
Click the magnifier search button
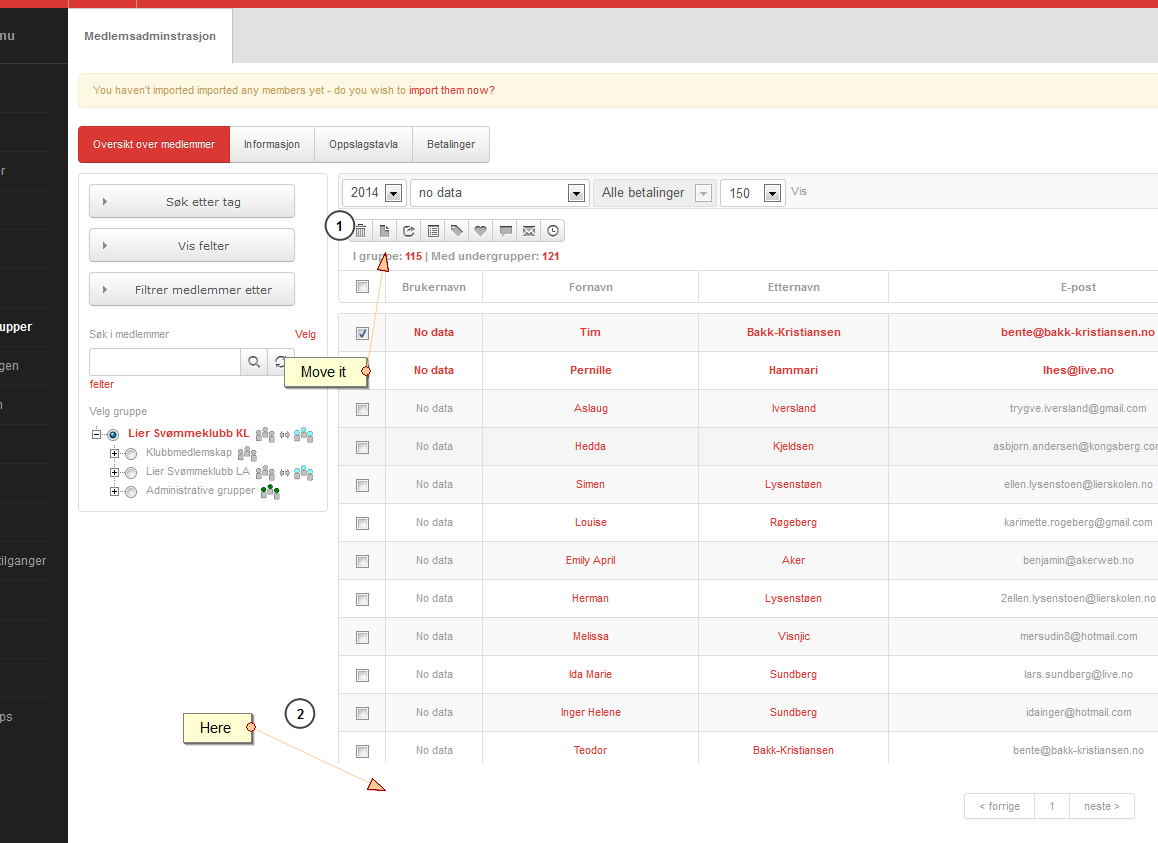[x=254, y=362]
